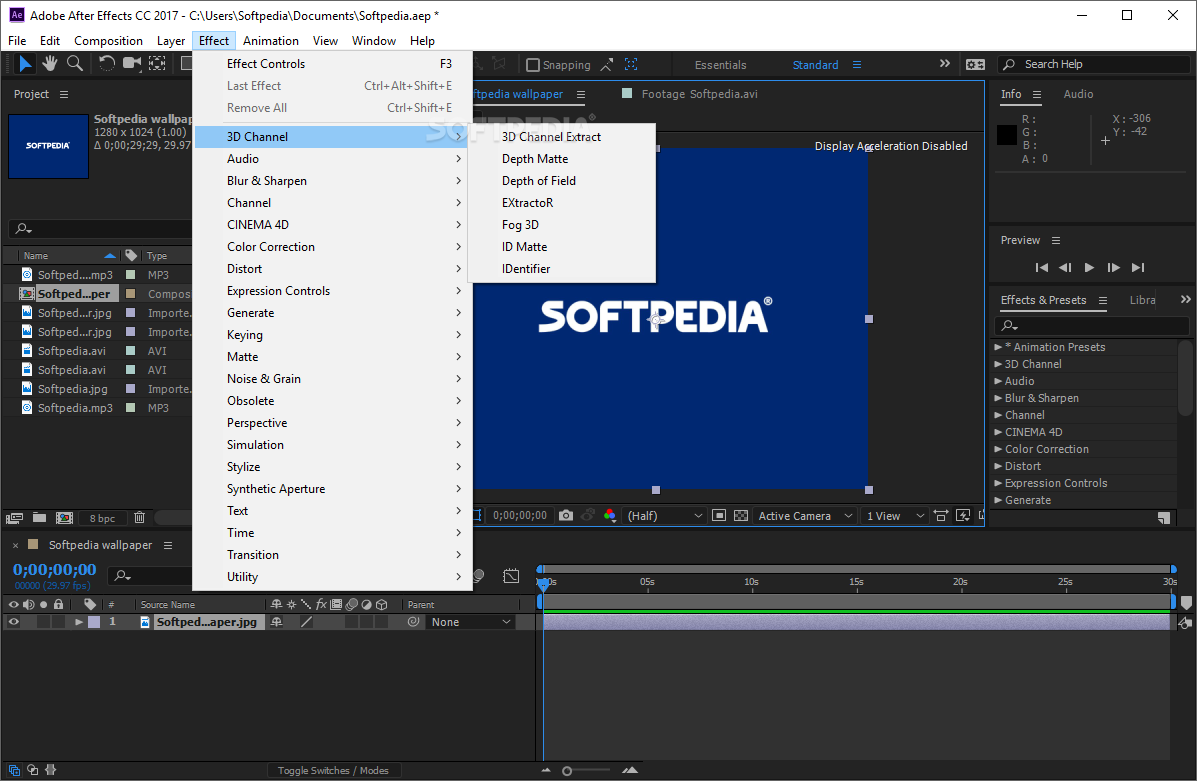
Task: Select the Rotation tool
Action: point(107,64)
